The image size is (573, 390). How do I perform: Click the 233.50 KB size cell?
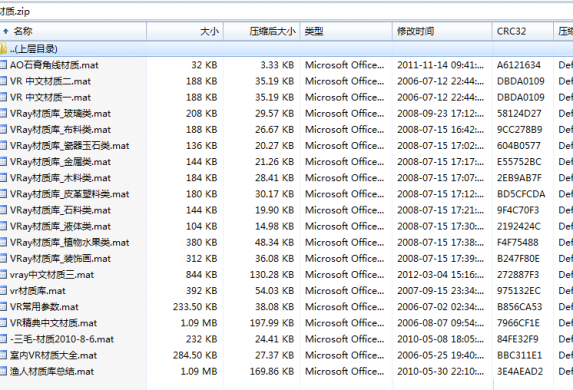(x=195, y=307)
